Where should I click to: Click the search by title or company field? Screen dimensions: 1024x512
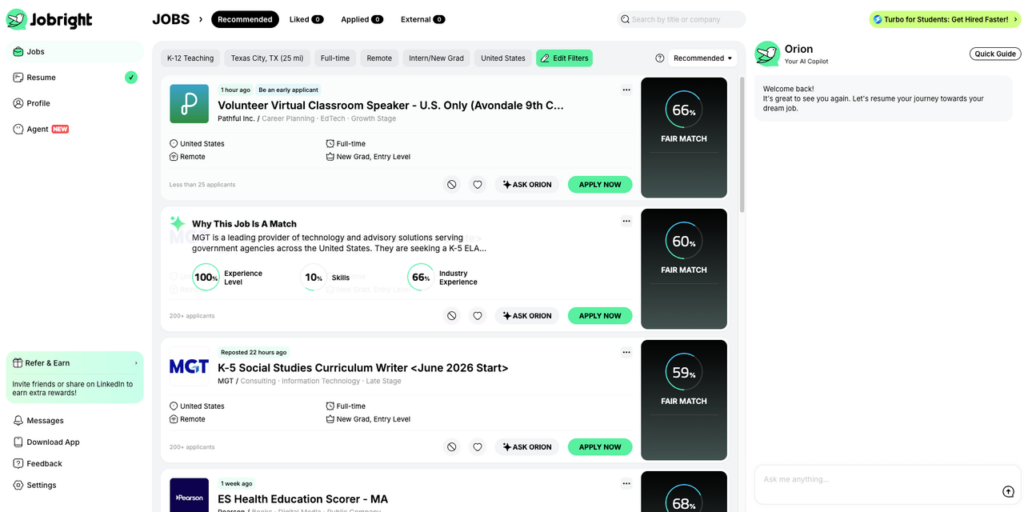[x=681, y=20]
